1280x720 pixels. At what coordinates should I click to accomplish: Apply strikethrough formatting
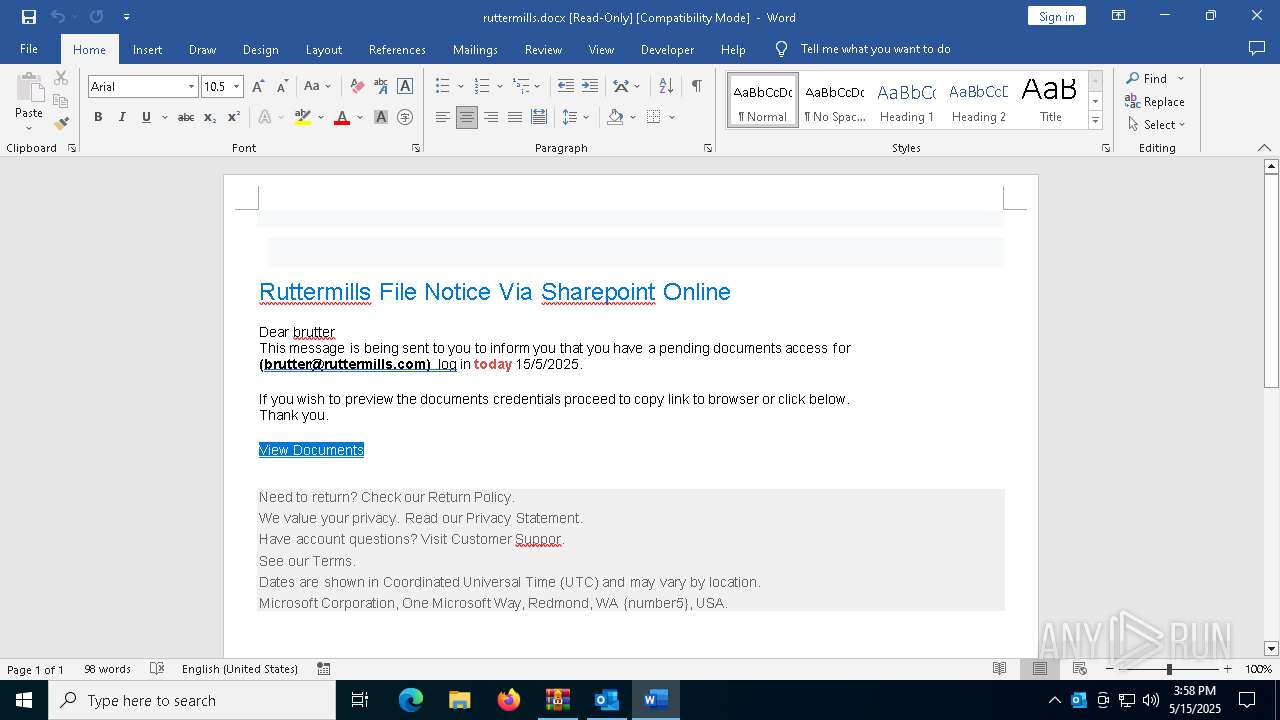click(186, 117)
